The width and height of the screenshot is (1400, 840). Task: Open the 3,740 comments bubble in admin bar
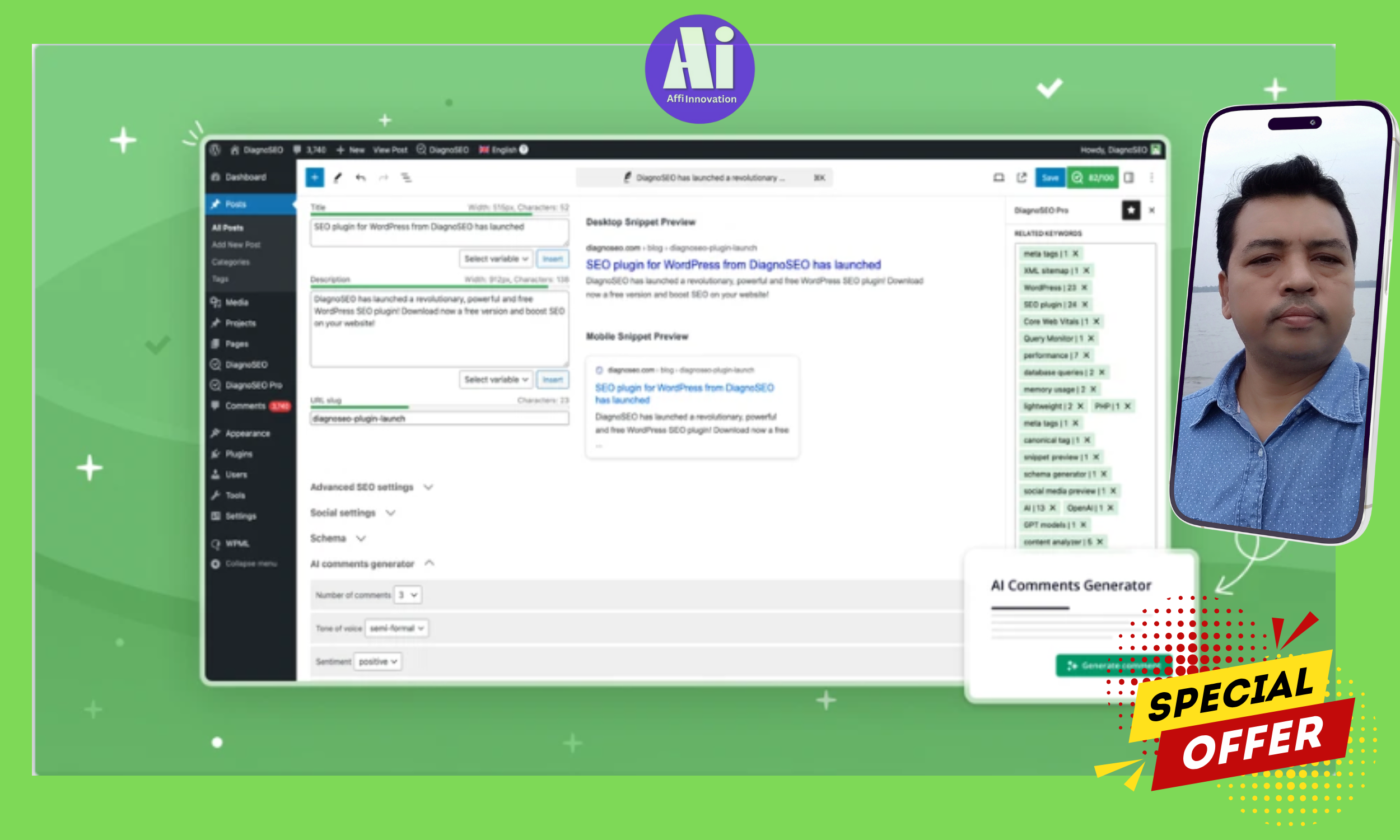(310, 150)
